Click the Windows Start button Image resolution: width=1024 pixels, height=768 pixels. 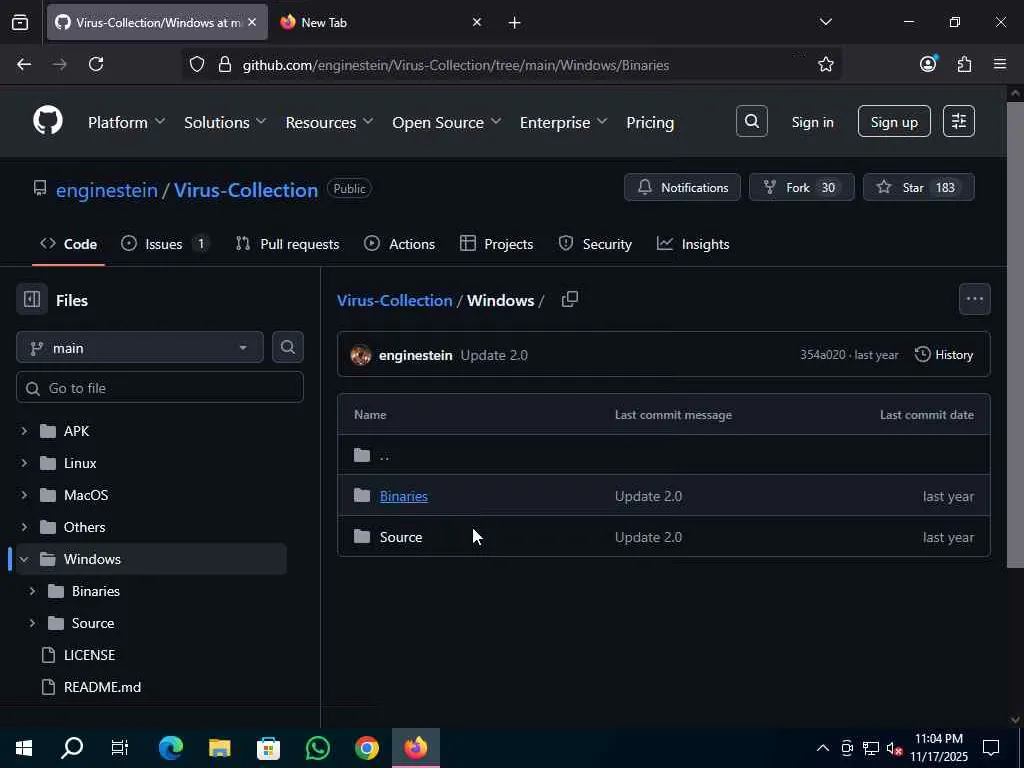[x=24, y=748]
